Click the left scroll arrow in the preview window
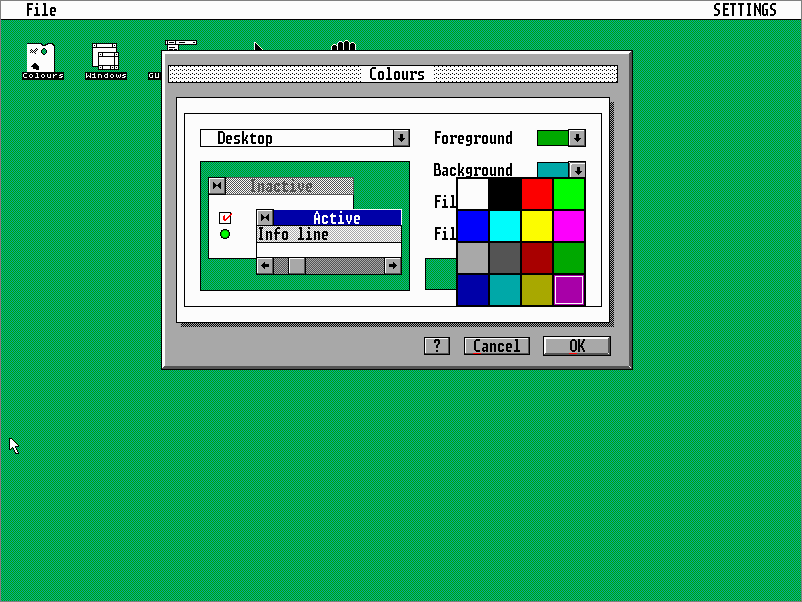Image resolution: width=802 pixels, height=602 pixels. [x=264, y=265]
